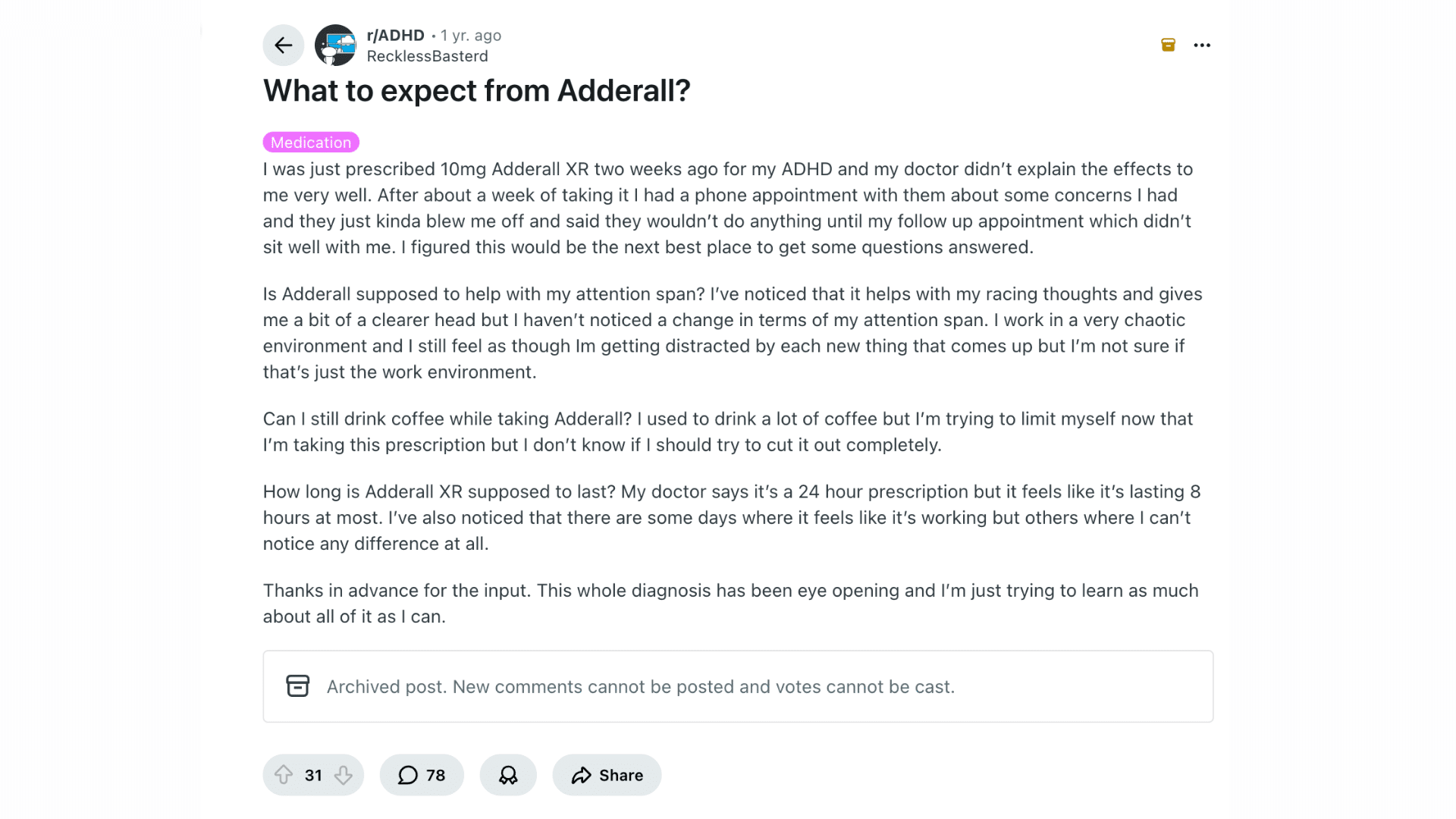
Task: Click the three-dot menu to expand post options
Action: (x=1201, y=45)
